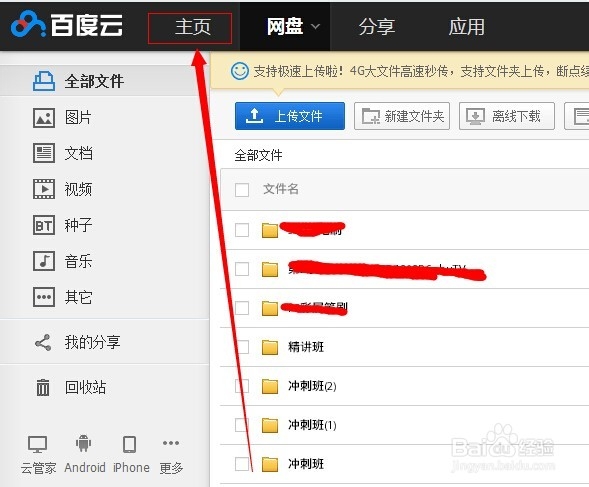Viewport: 589px width, 487px height.
Task: Click the 我的分享 share icon
Action: point(43,342)
